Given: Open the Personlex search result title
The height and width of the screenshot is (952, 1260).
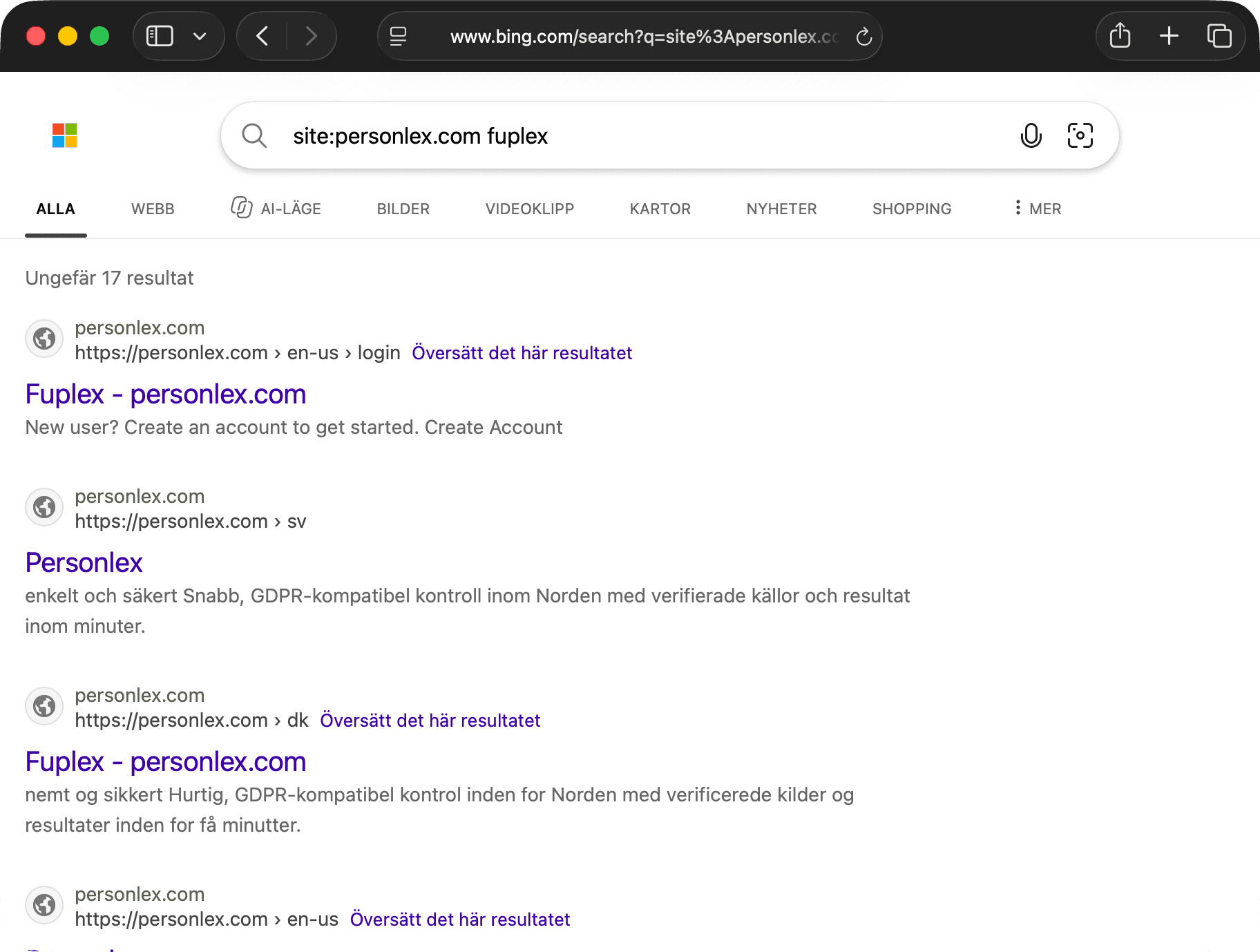Looking at the screenshot, I should point(84,563).
